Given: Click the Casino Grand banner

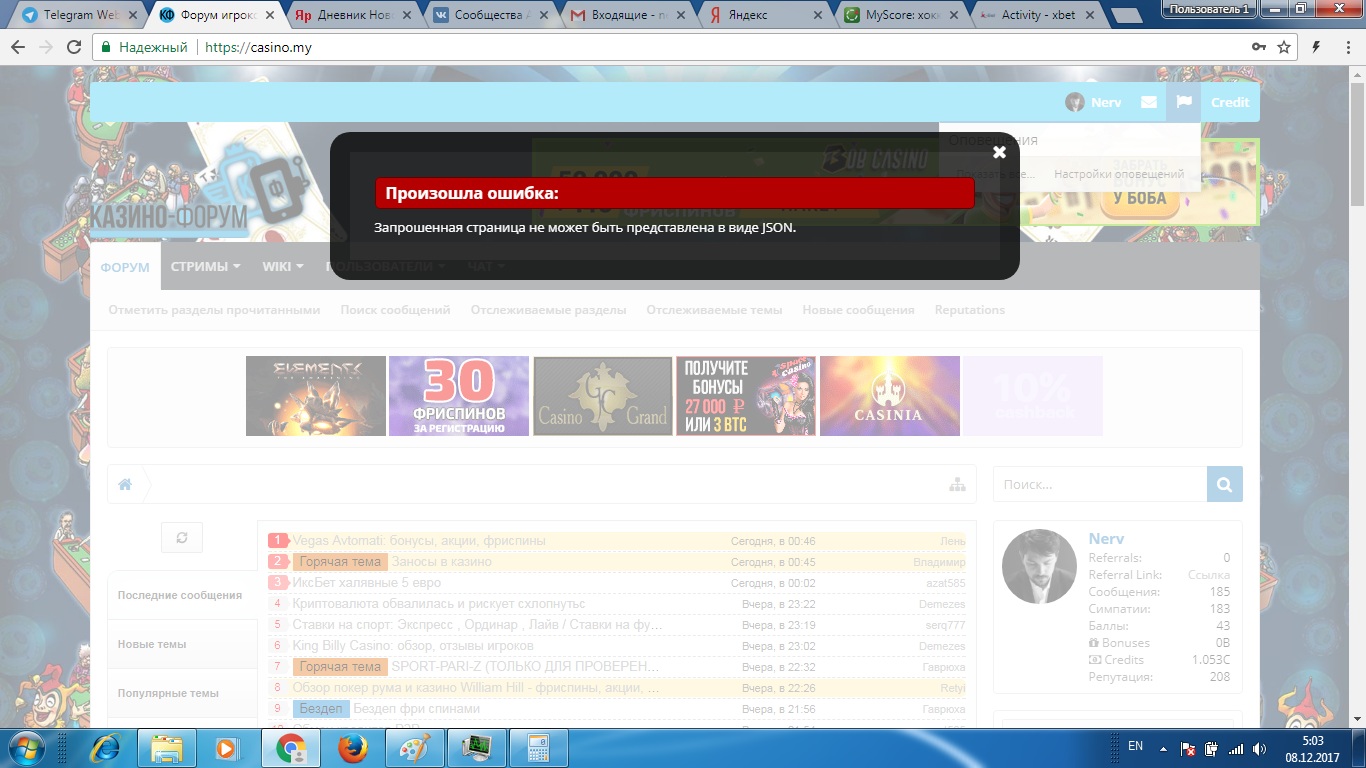Looking at the screenshot, I should 603,396.
